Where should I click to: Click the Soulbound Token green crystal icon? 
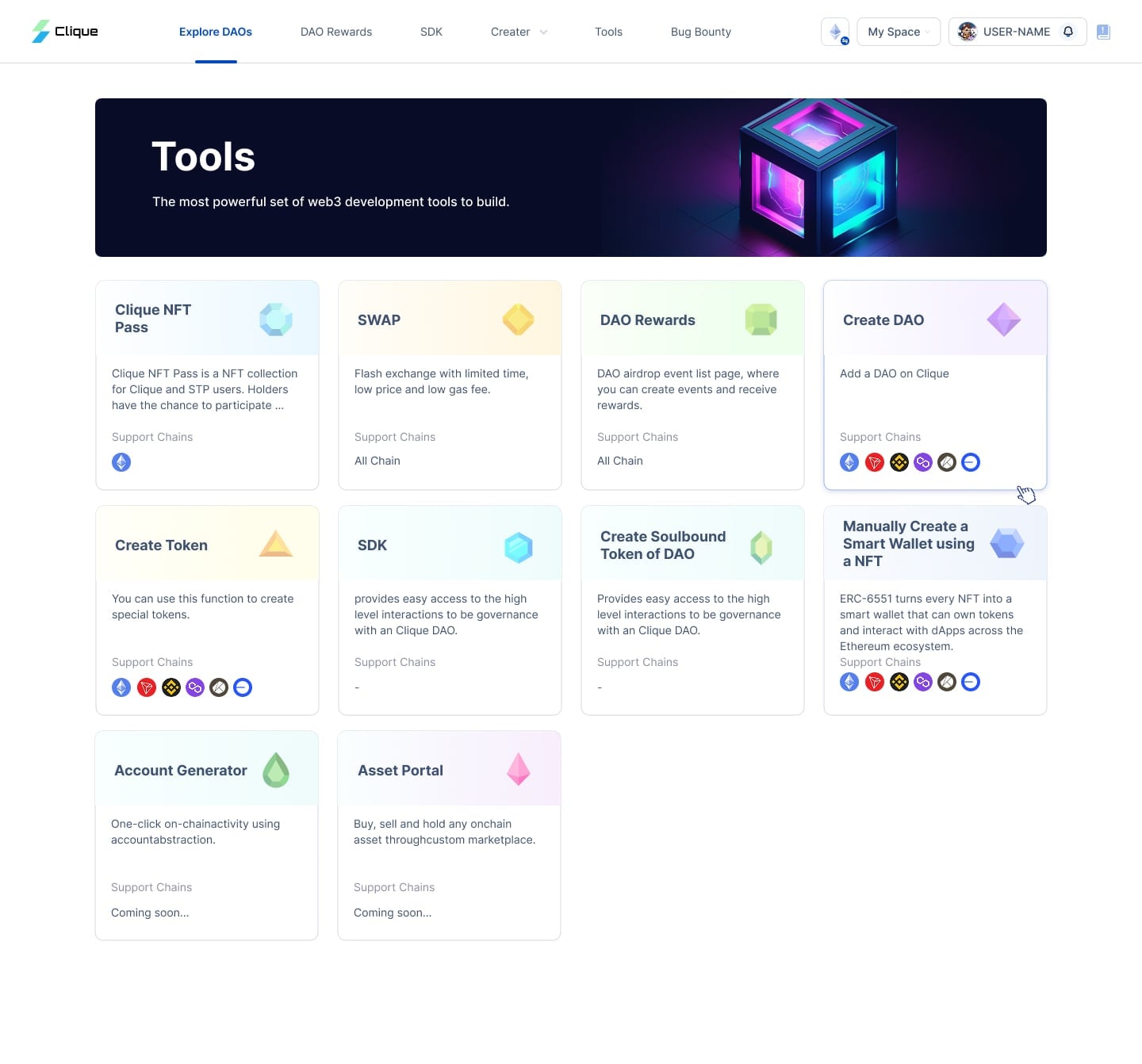point(761,547)
